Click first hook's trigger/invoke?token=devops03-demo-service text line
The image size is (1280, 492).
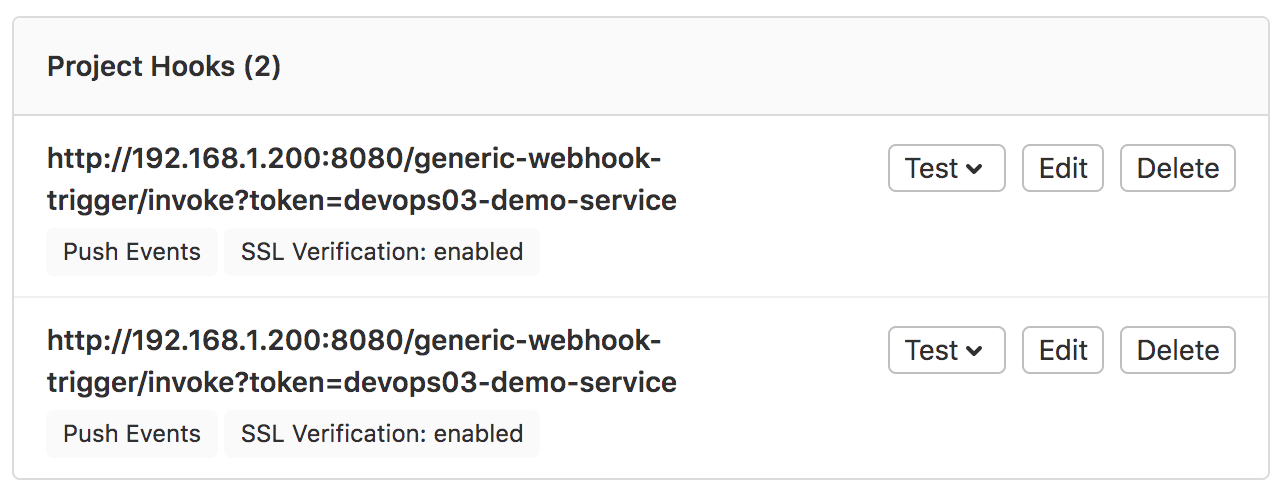click(x=362, y=201)
